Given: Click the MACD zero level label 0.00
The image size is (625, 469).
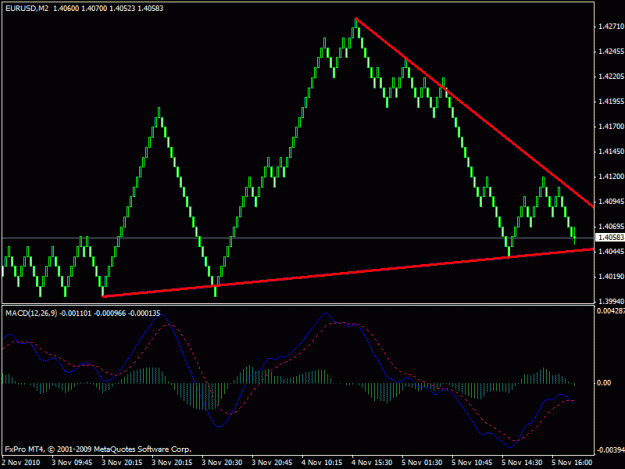Looking at the screenshot, I should pos(603,383).
